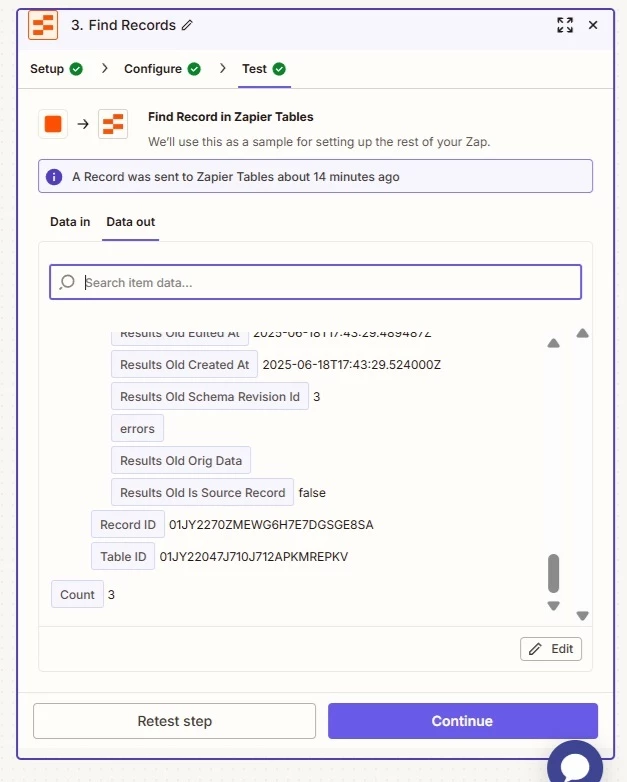
Task: Switch to the Test tab
Action: (x=254, y=69)
